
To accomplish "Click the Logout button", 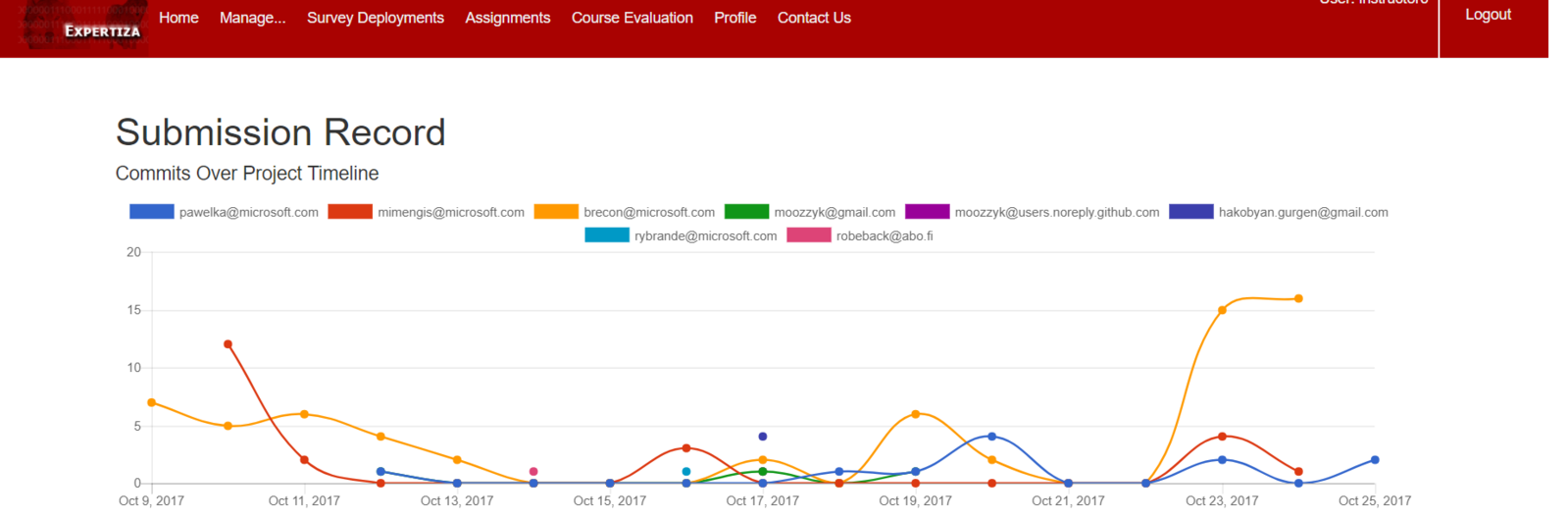I will coord(1488,15).
